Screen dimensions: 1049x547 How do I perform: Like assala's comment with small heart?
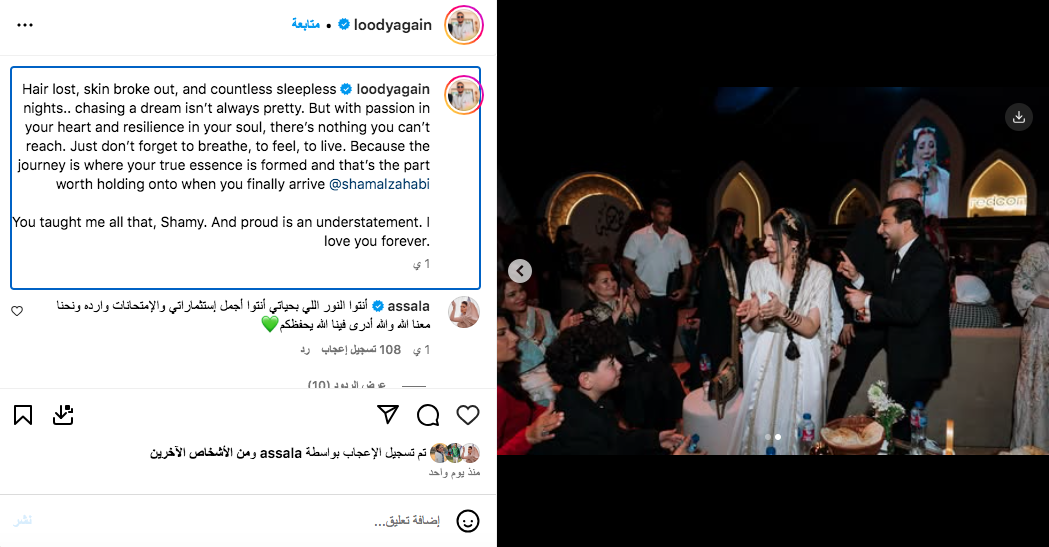pyautogui.click(x=17, y=311)
